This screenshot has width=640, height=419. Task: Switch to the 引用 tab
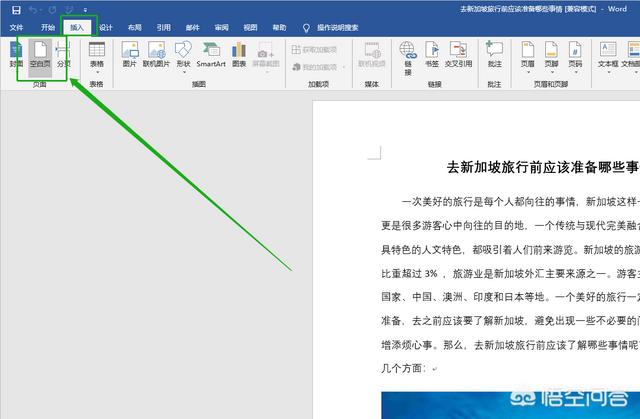coord(163,27)
